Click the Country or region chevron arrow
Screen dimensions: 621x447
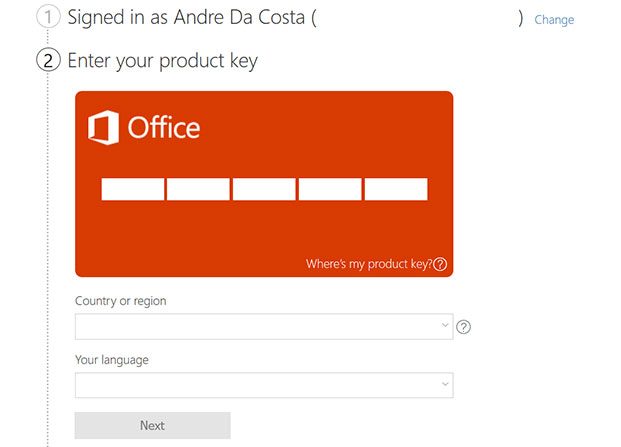tap(445, 325)
